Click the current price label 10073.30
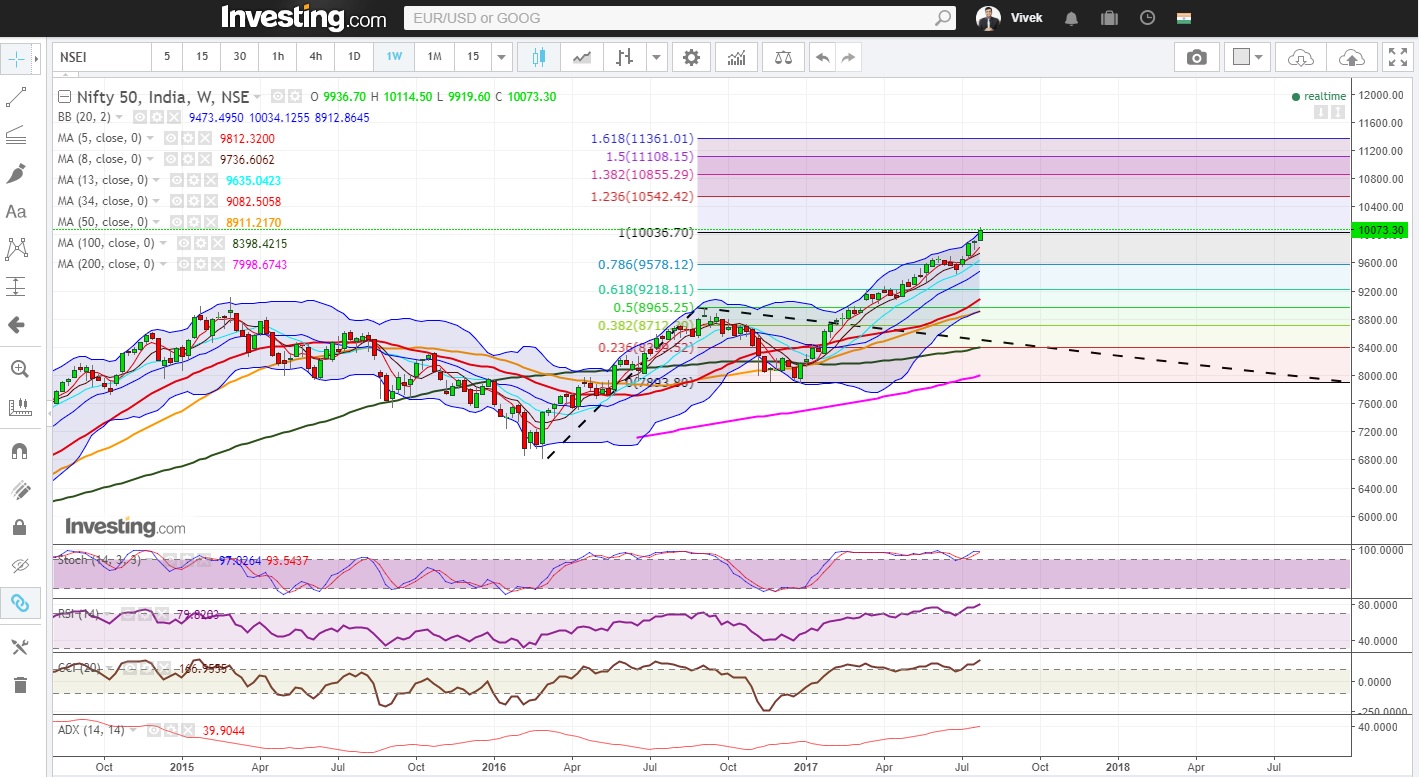This screenshot has width=1419, height=777. 1380,231
